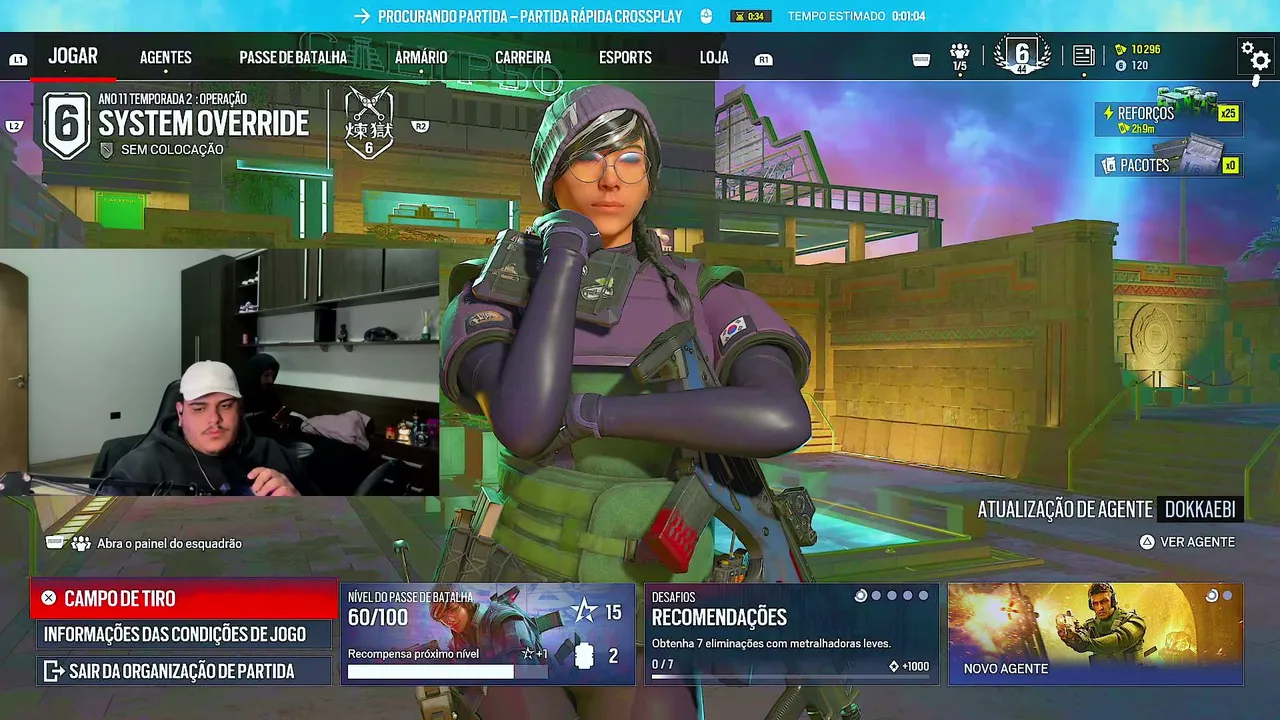Select the second Novo Agente page dot
Image resolution: width=1280 pixels, height=720 pixels.
click(x=1228, y=596)
